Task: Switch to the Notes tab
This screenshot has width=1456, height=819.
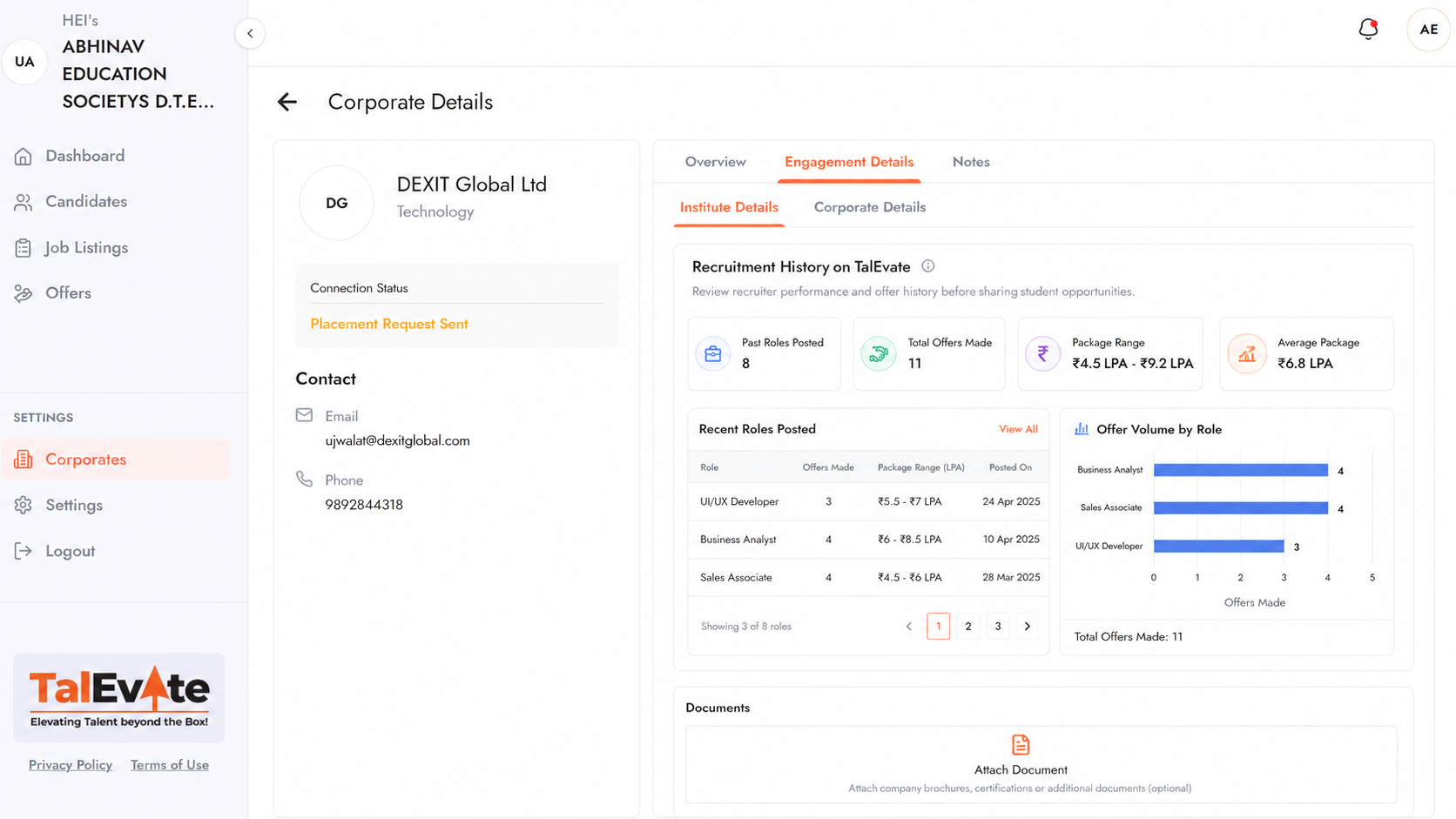Action: tap(971, 162)
